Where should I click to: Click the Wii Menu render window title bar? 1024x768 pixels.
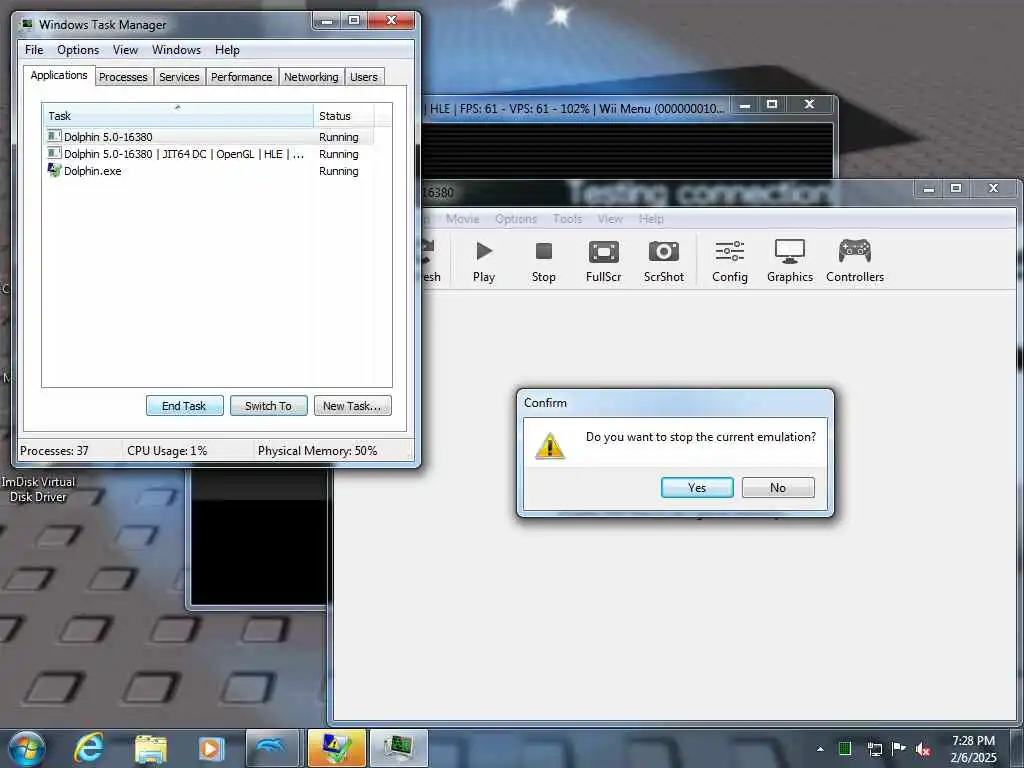[x=575, y=108]
